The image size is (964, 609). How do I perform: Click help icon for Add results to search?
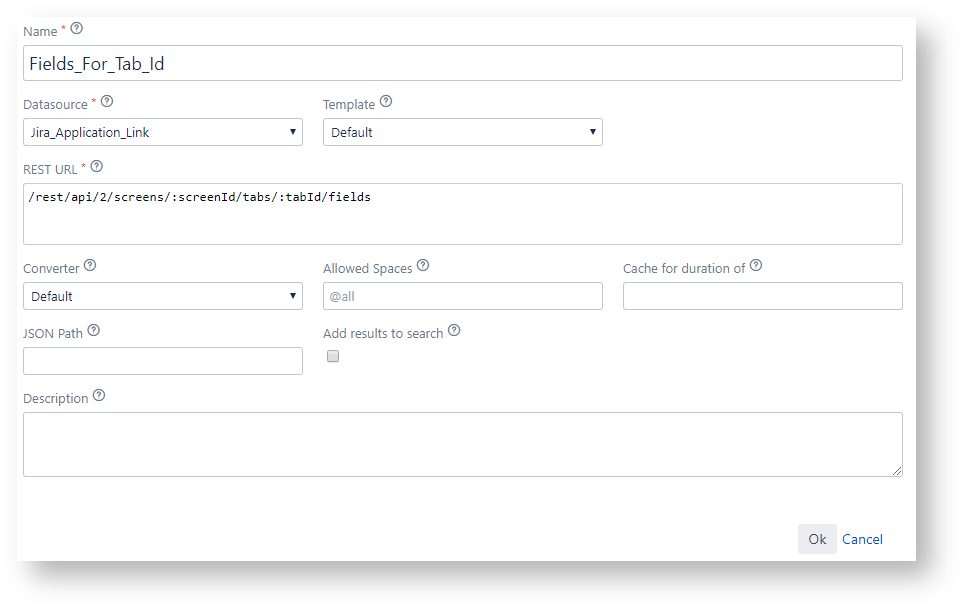[454, 331]
